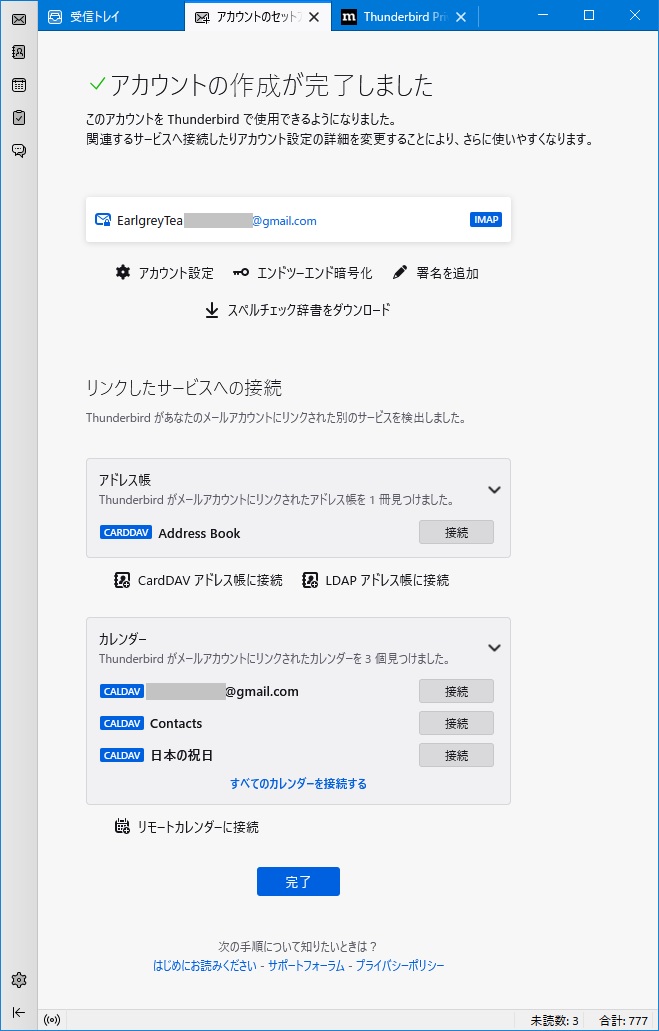This screenshot has width=659, height=1031.
Task: Collapse the spaces toolbar
Action: click(x=19, y=1012)
